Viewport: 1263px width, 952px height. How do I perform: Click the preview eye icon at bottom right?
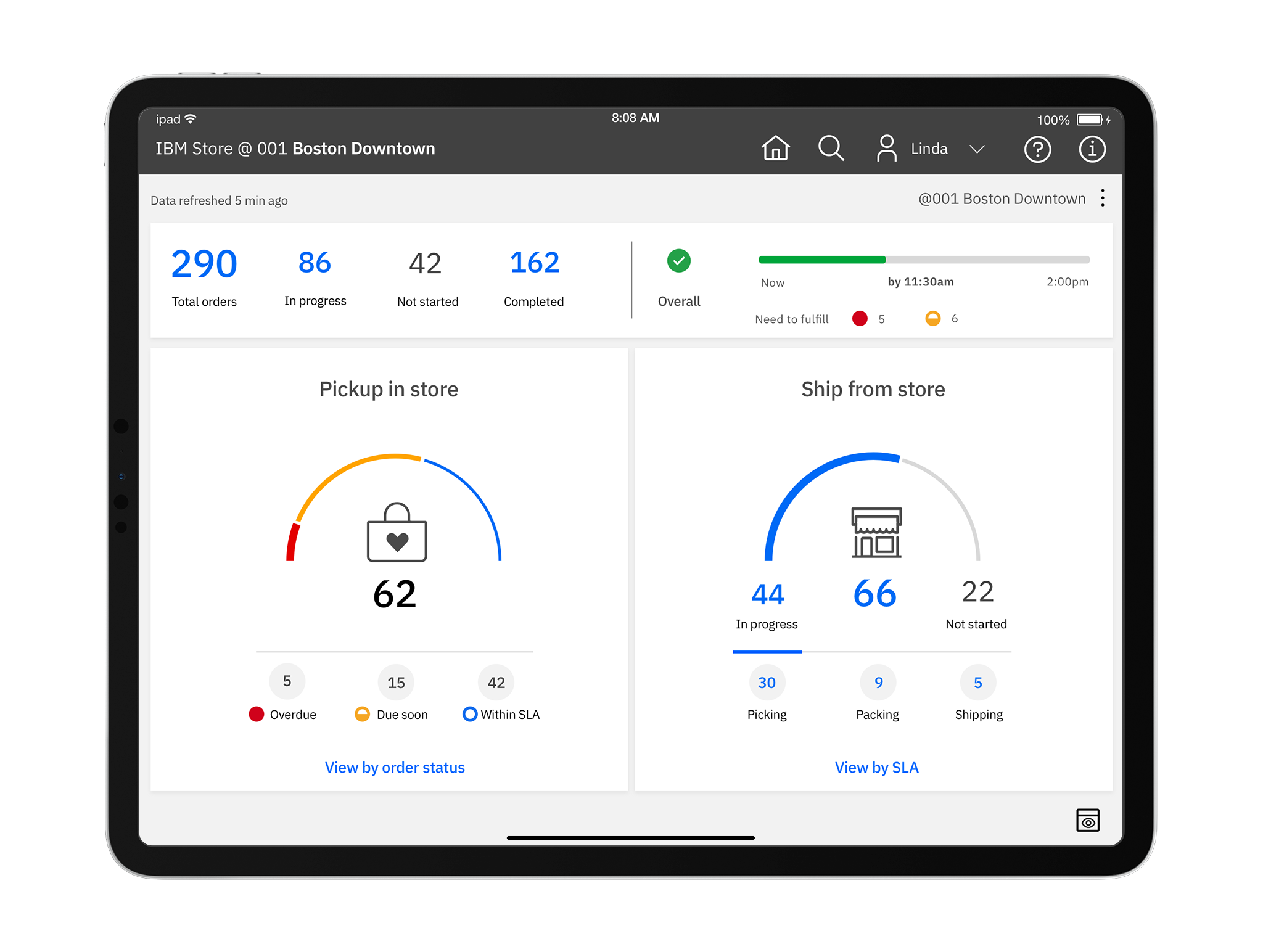[x=1088, y=821]
